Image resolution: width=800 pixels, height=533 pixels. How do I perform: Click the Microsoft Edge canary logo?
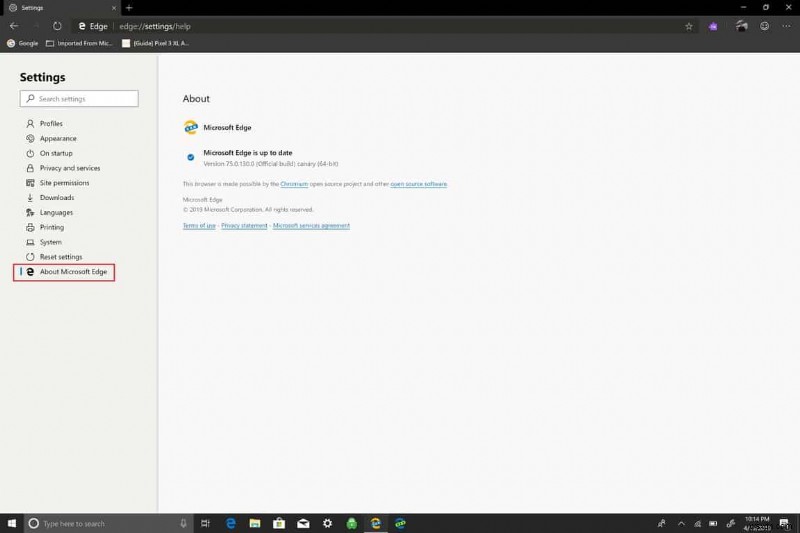point(191,127)
